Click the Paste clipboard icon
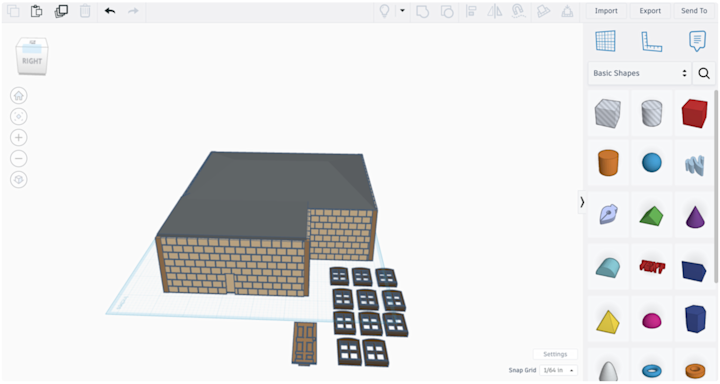This screenshot has height=384, width=720. (x=37, y=11)
